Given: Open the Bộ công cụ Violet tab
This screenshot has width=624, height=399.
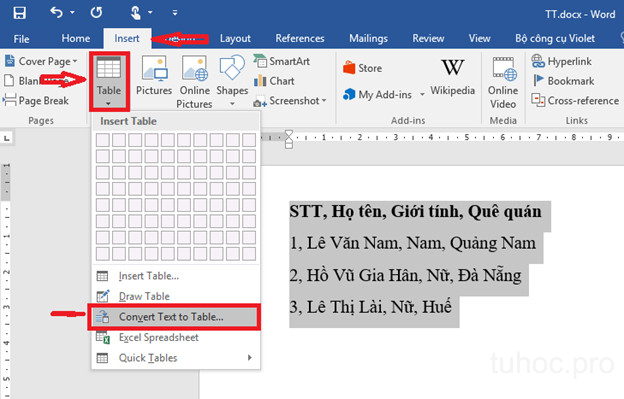Looking at the screenshot, I should [555, 39].
